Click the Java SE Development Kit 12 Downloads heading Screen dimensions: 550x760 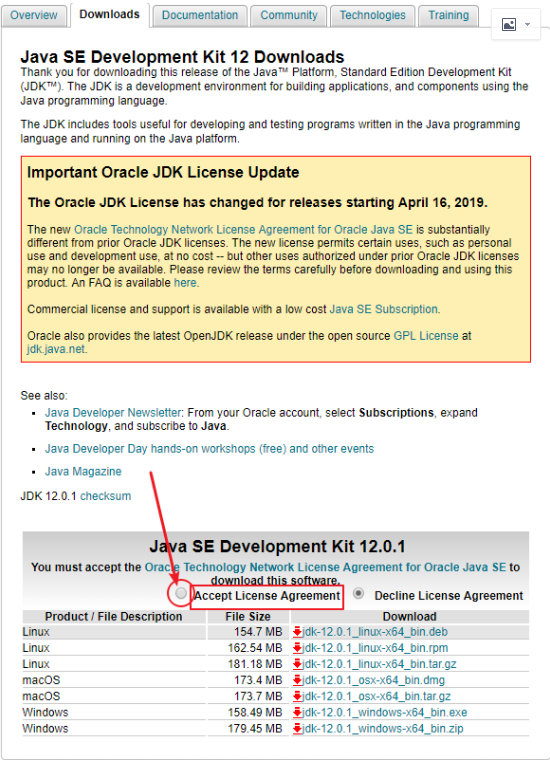182,57
